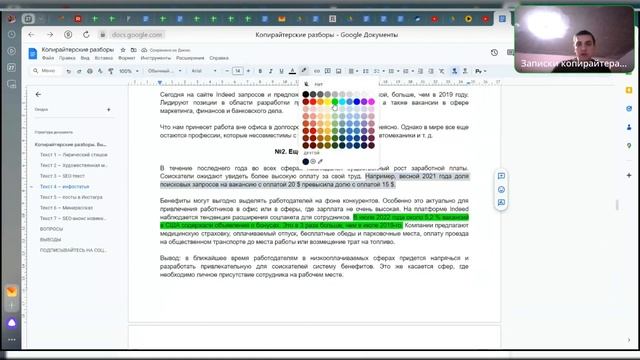Image resolution: width=640 pixels, height=360 pixels.
Task: Open the Arial font dropdown
Action: (x=204, y=71)
